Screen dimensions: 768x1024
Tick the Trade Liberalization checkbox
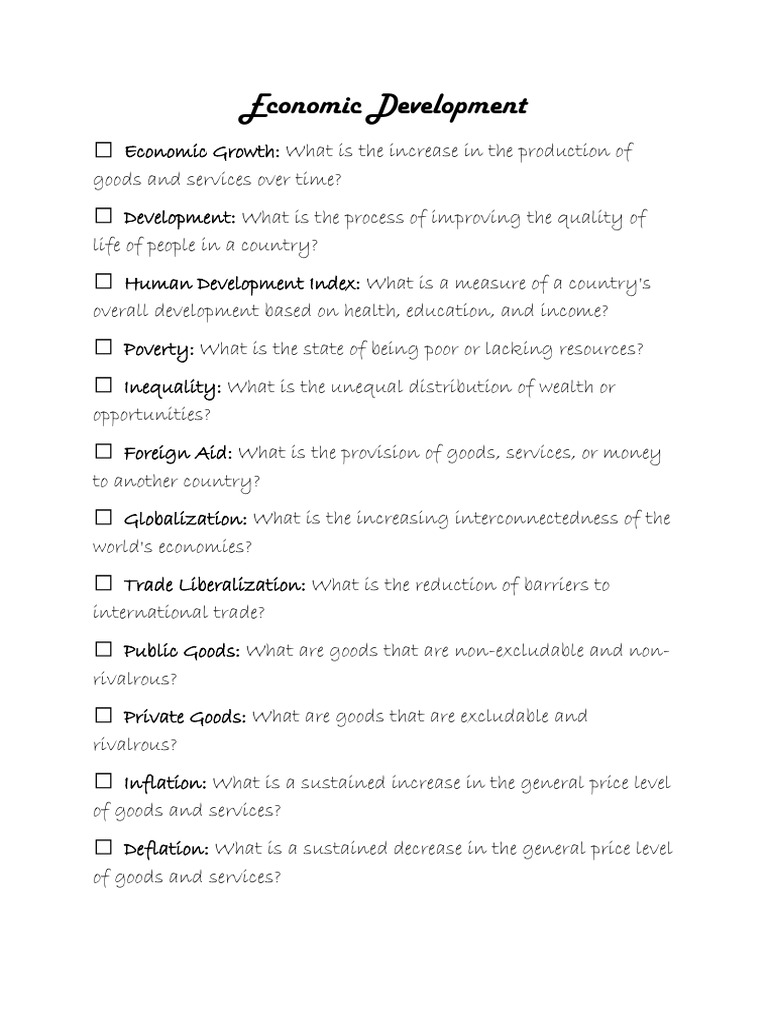pos(102,582)
